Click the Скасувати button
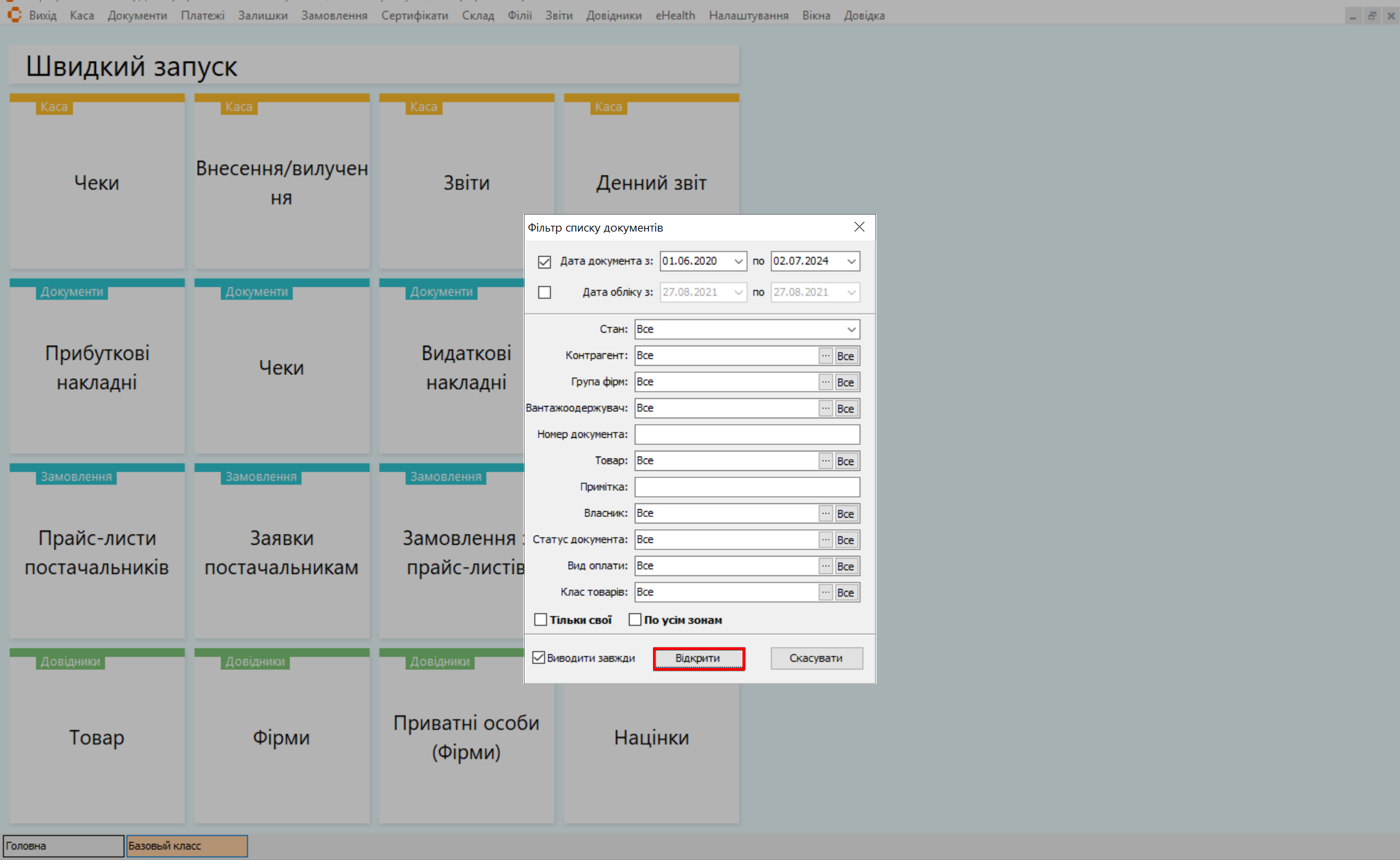This screenshot has width=1400, height=860. (816, 658)
